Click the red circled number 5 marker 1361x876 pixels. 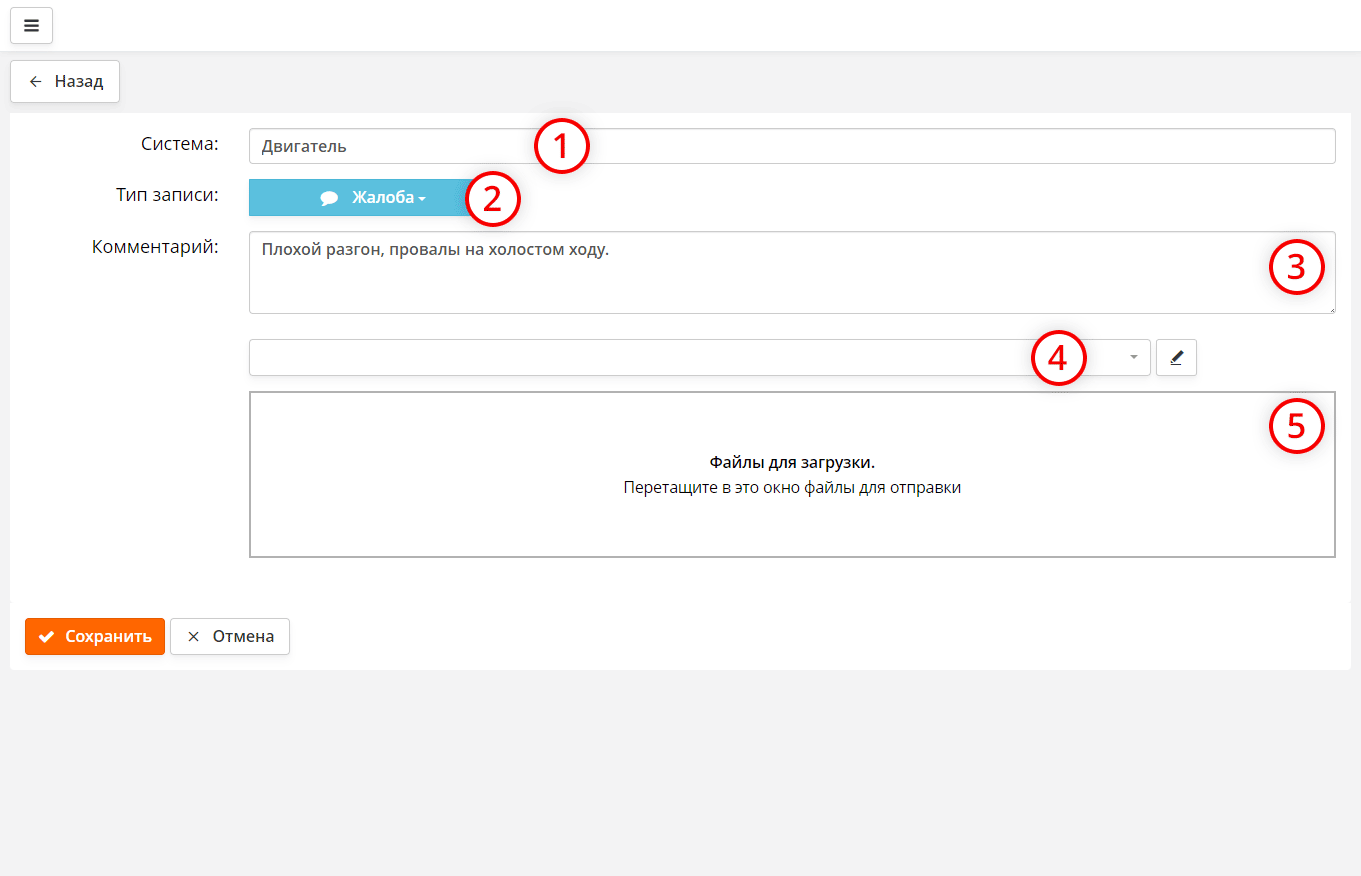pos(1296,426)
